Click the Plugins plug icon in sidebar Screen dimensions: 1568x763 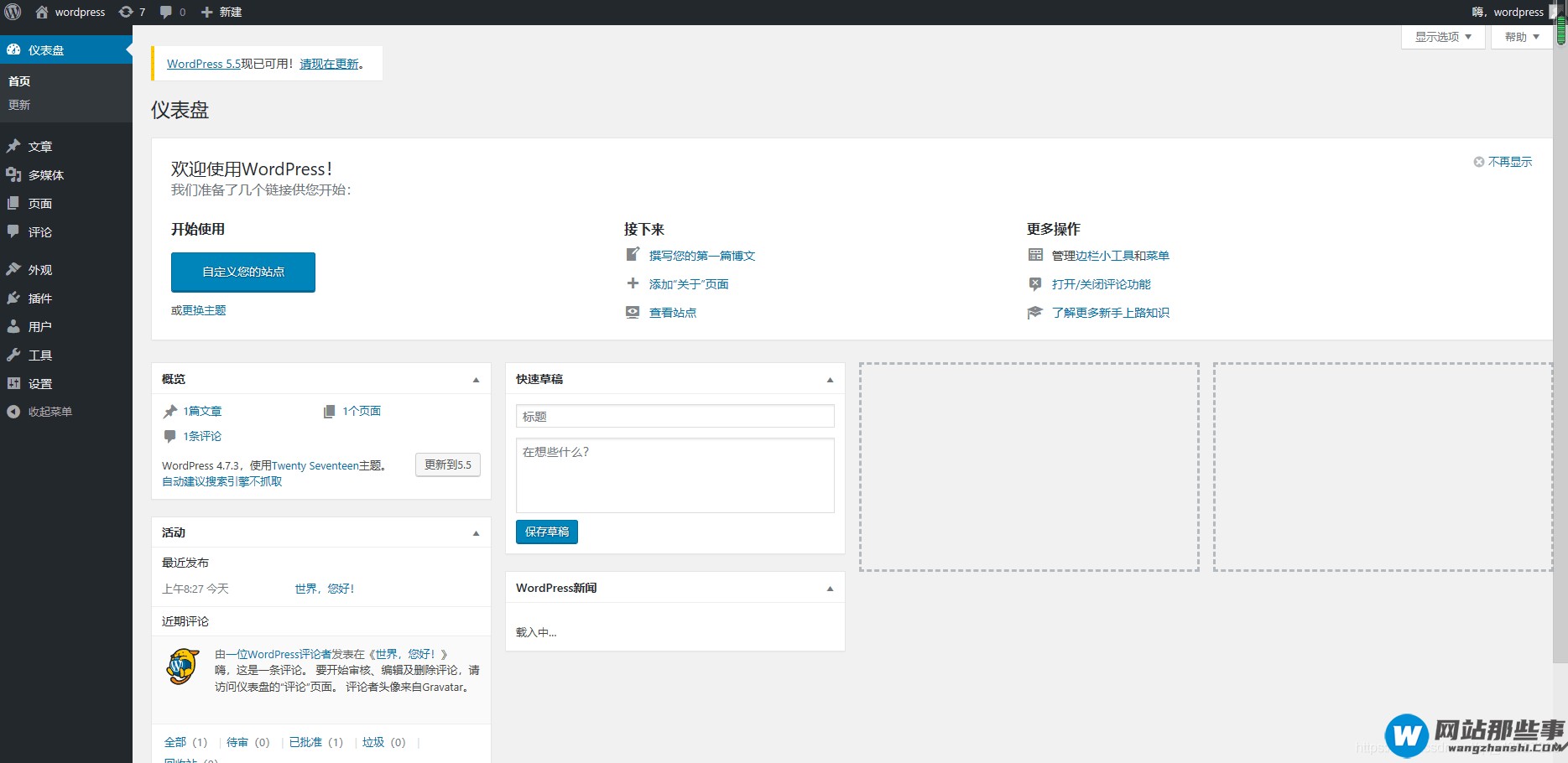(13, 298)
